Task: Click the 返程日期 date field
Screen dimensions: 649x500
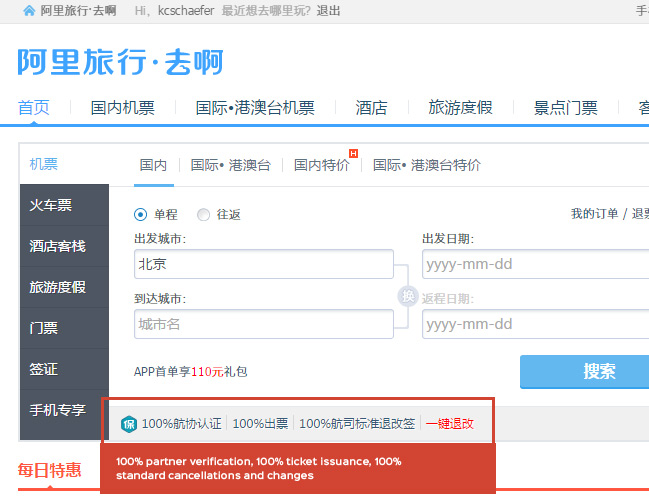Action: (536, 324)
